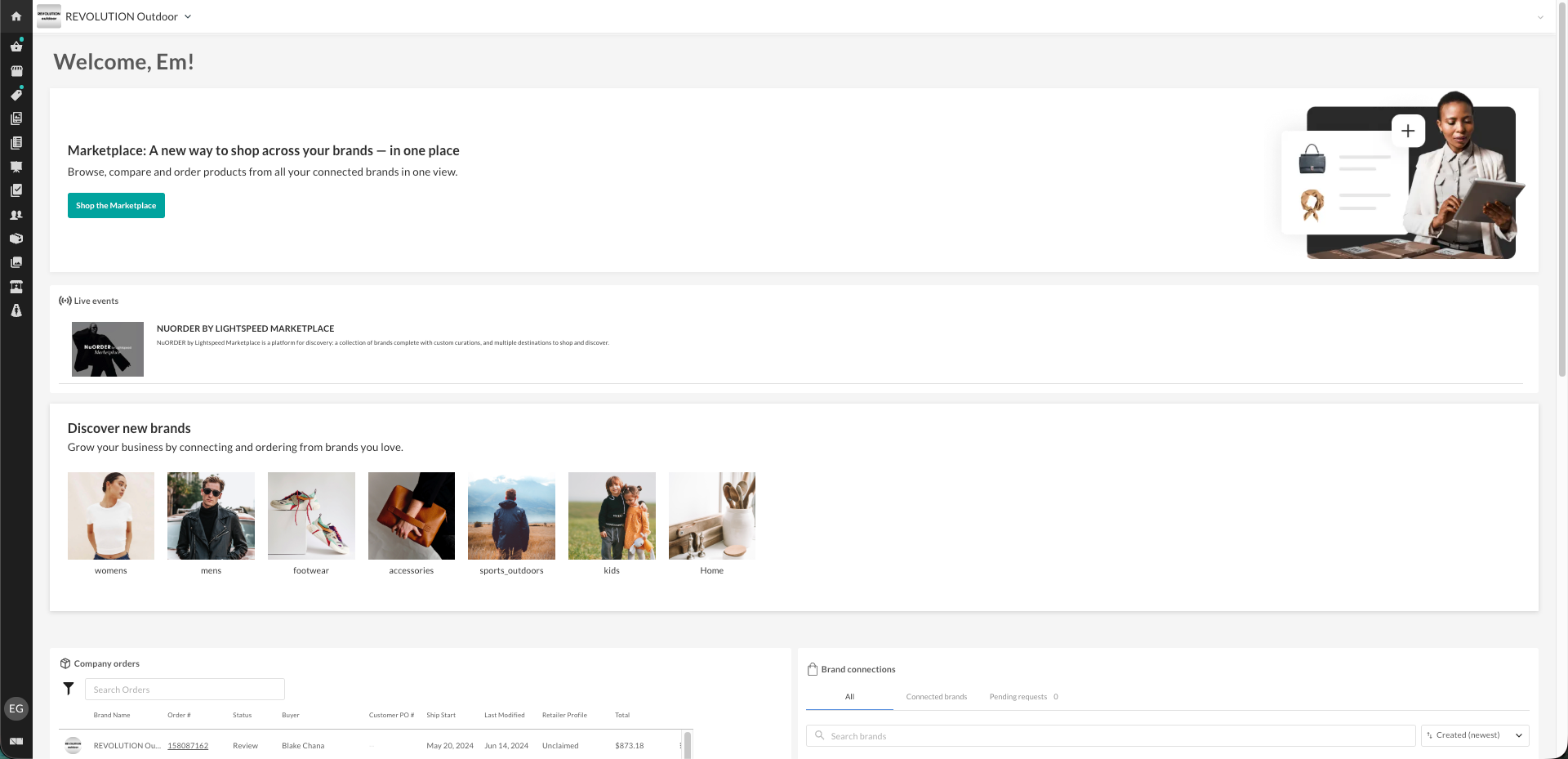
Task: Click the Company orders table scrollbar
Action: point(688,744)
